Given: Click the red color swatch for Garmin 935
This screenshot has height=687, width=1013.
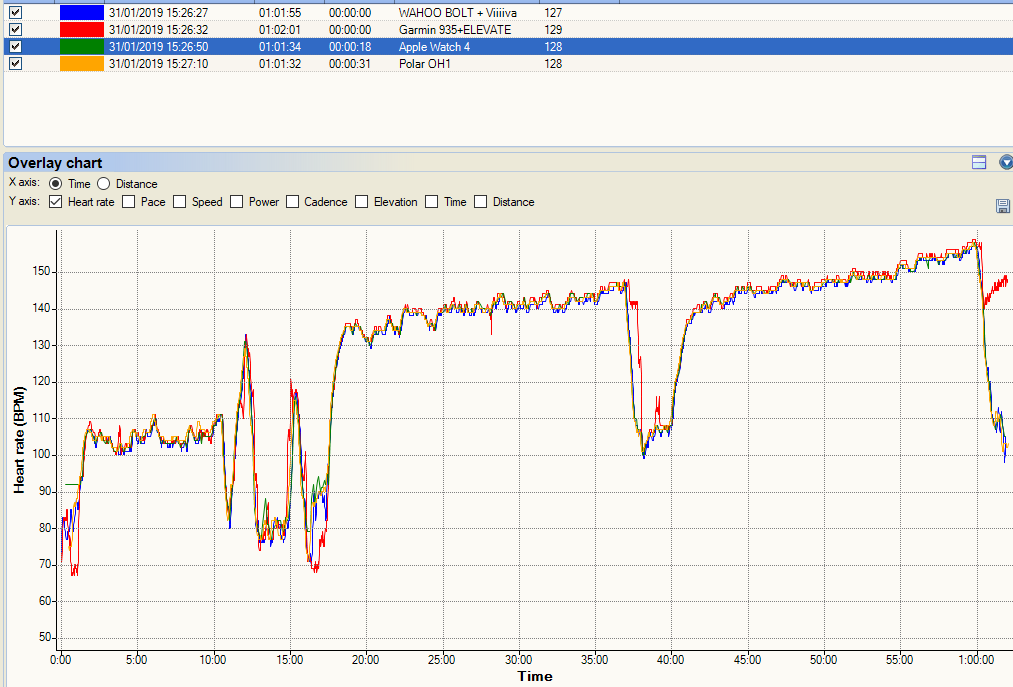Looking at the screenshot, I should [82, 30].
